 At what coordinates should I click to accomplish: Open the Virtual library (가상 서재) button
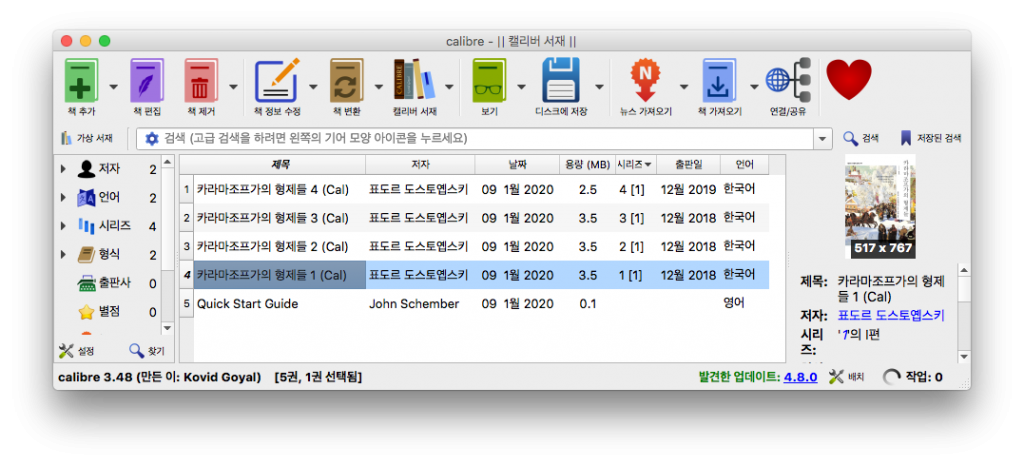coord(86,138)
